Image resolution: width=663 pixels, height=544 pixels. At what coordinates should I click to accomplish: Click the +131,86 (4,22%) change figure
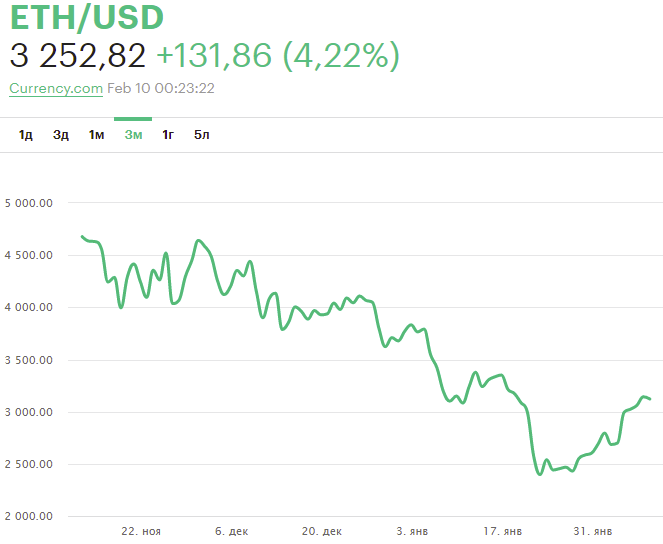point(278,56)
